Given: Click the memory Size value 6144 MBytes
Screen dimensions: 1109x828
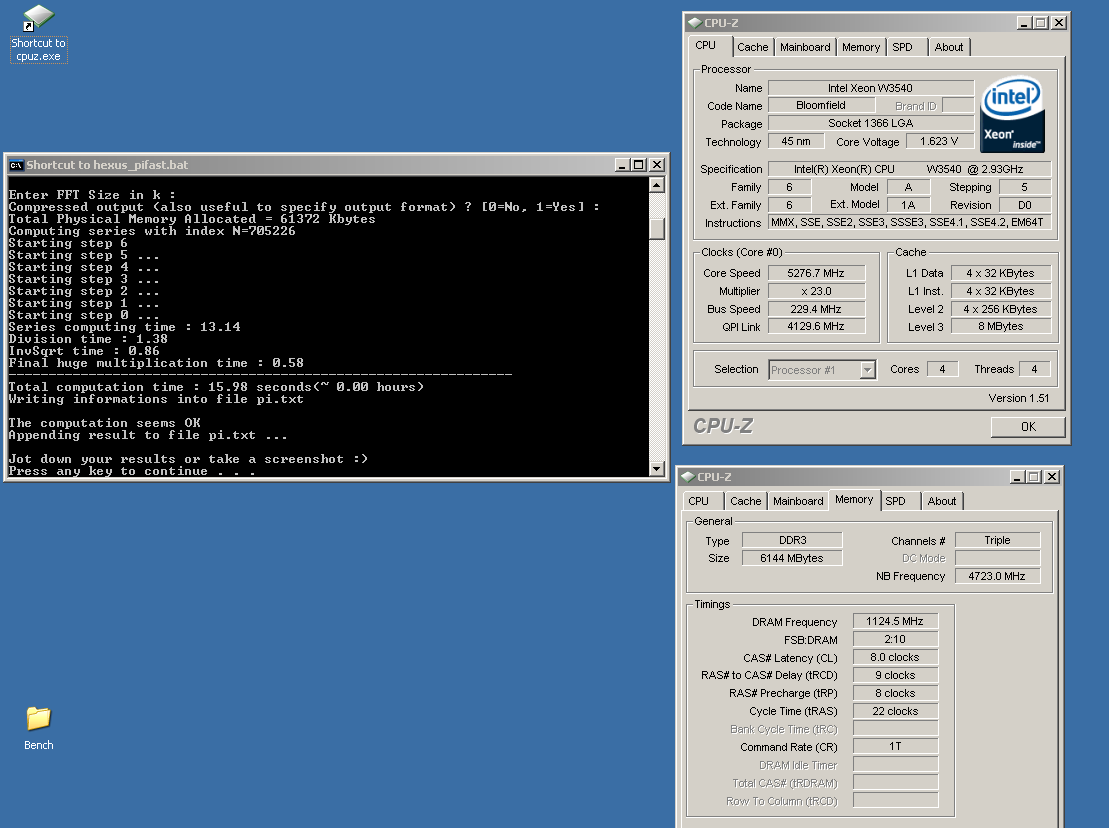Looking at the screenshot, I should point(792,558).
